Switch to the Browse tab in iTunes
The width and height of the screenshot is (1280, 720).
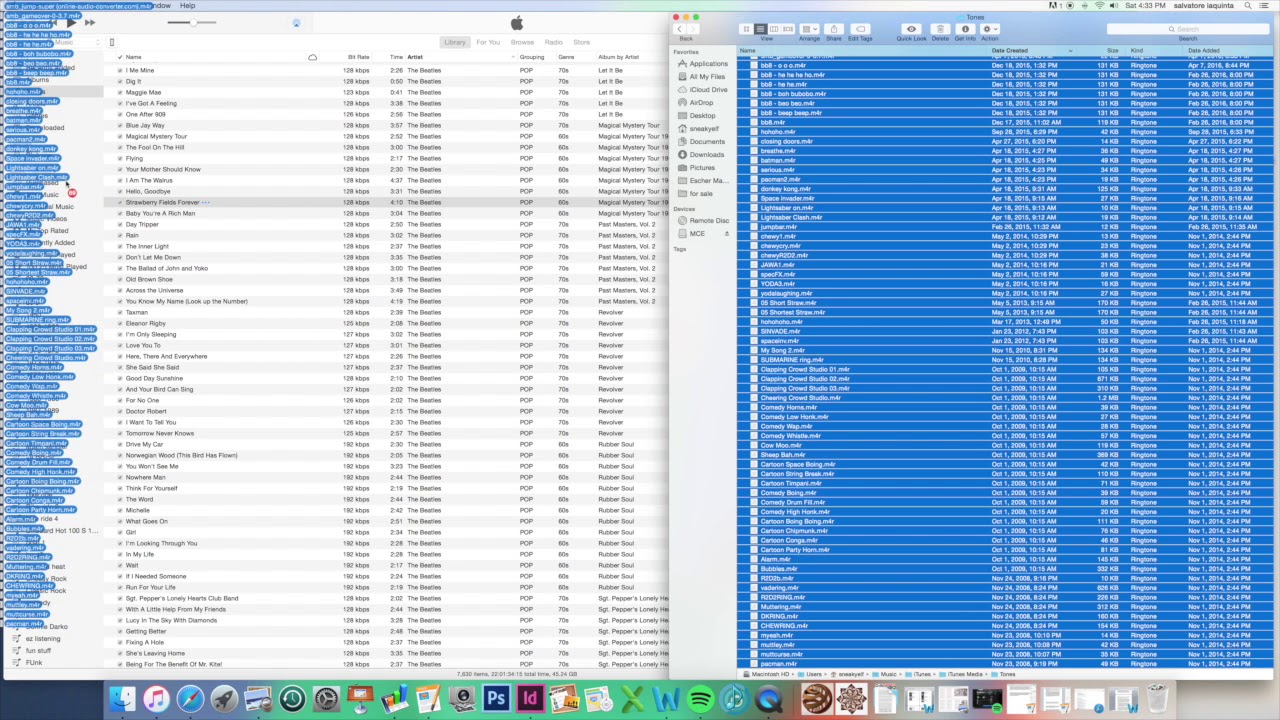point(522,42)
